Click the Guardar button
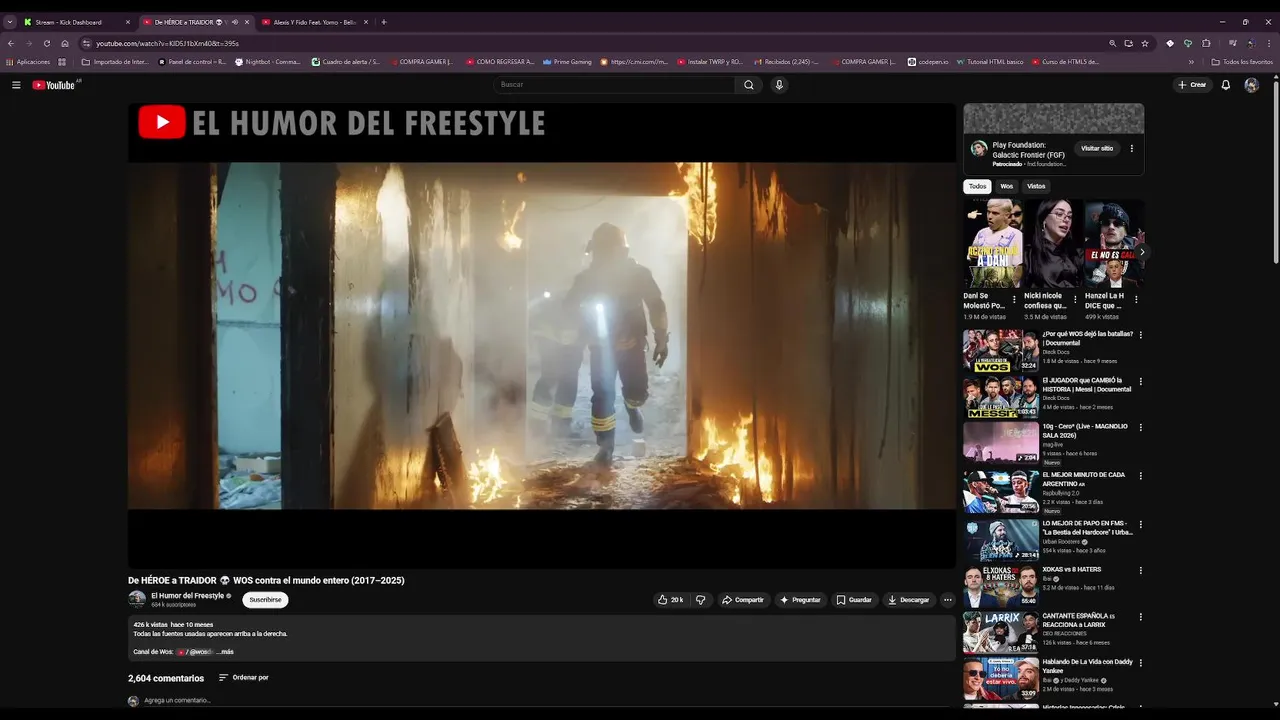The width and height of the screenshot is (1280, 720). [x=854, y=600]
